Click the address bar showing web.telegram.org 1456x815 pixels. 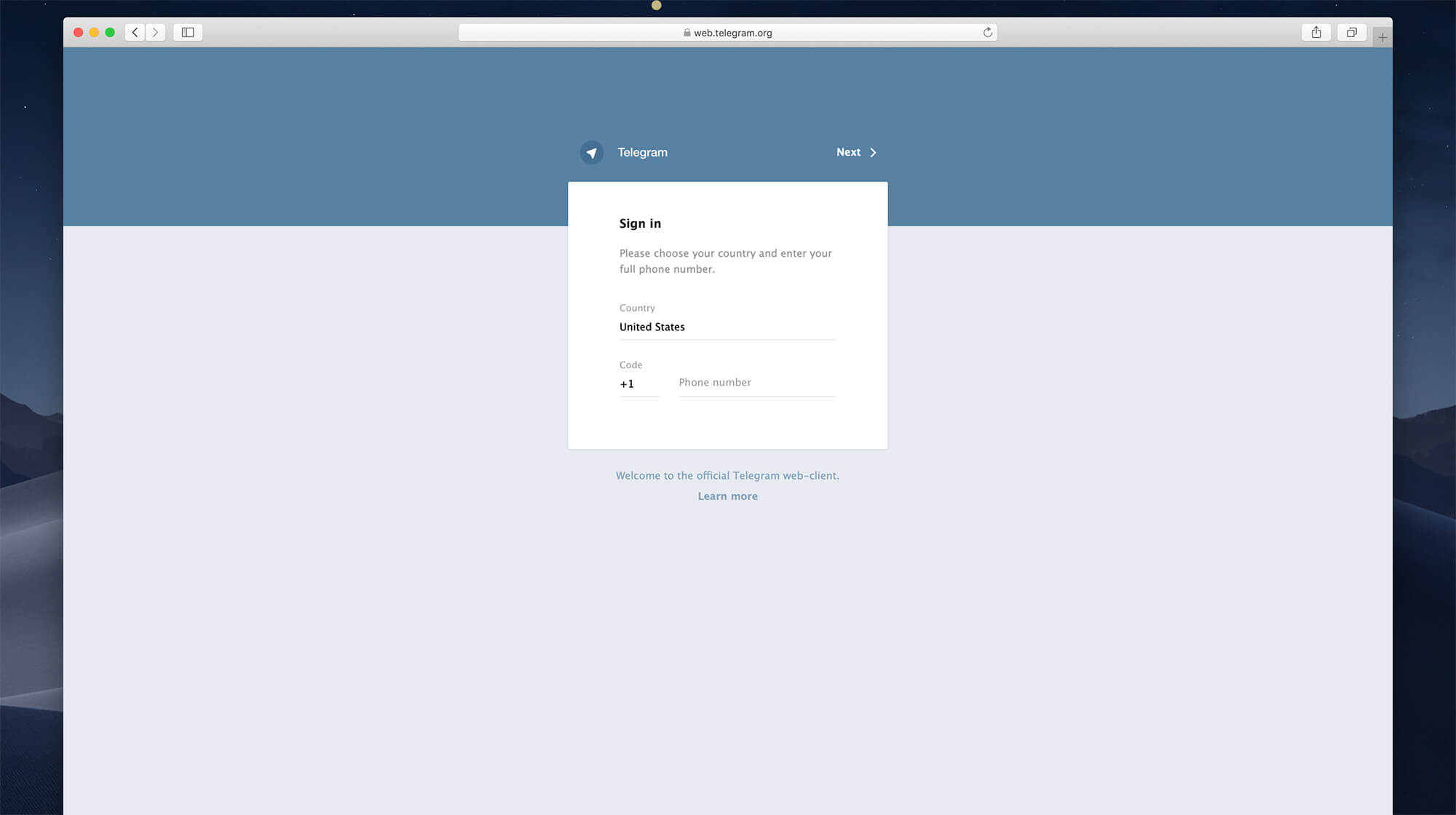pyautogui.click(x=728, y=32)
